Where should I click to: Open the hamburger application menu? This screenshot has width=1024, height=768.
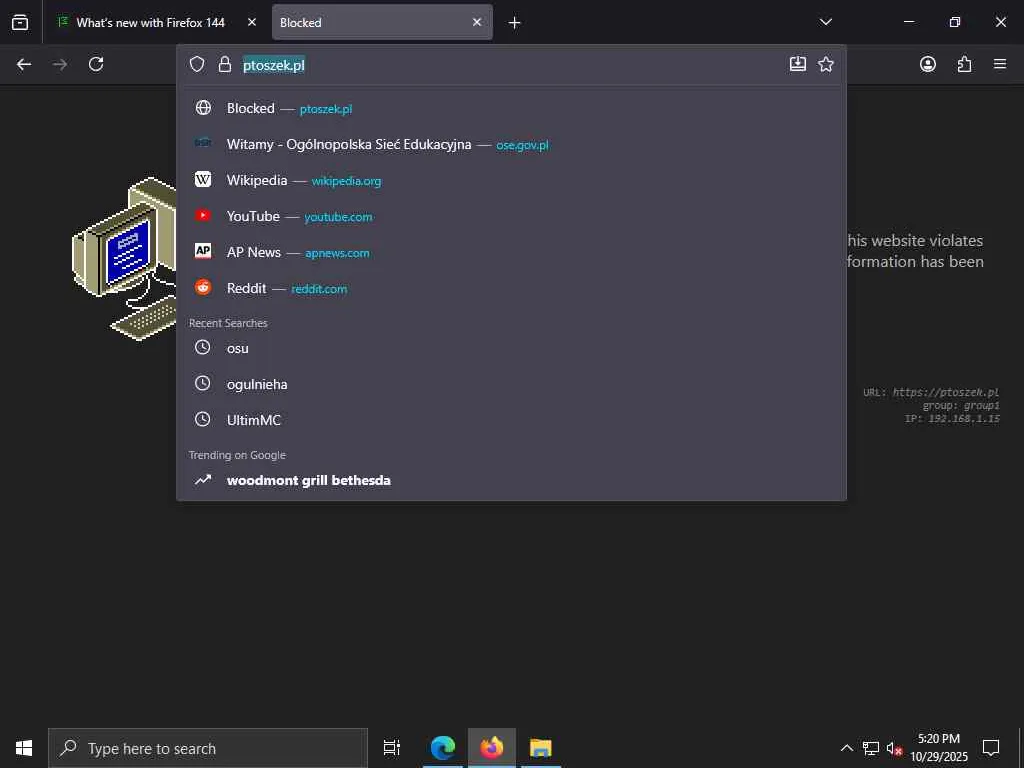[1000, 64]
